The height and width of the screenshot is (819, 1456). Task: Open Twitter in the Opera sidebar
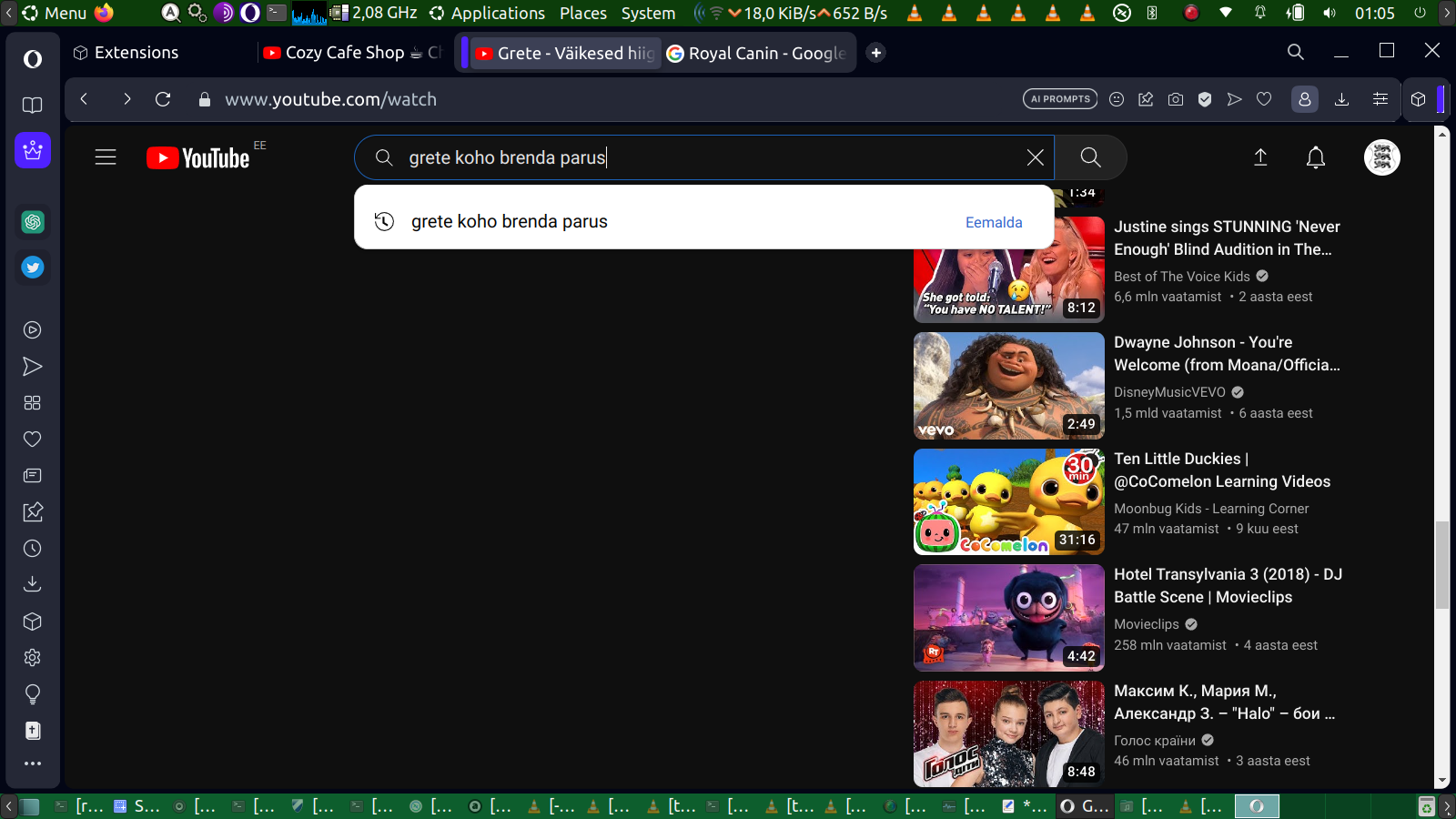point(33,268)
